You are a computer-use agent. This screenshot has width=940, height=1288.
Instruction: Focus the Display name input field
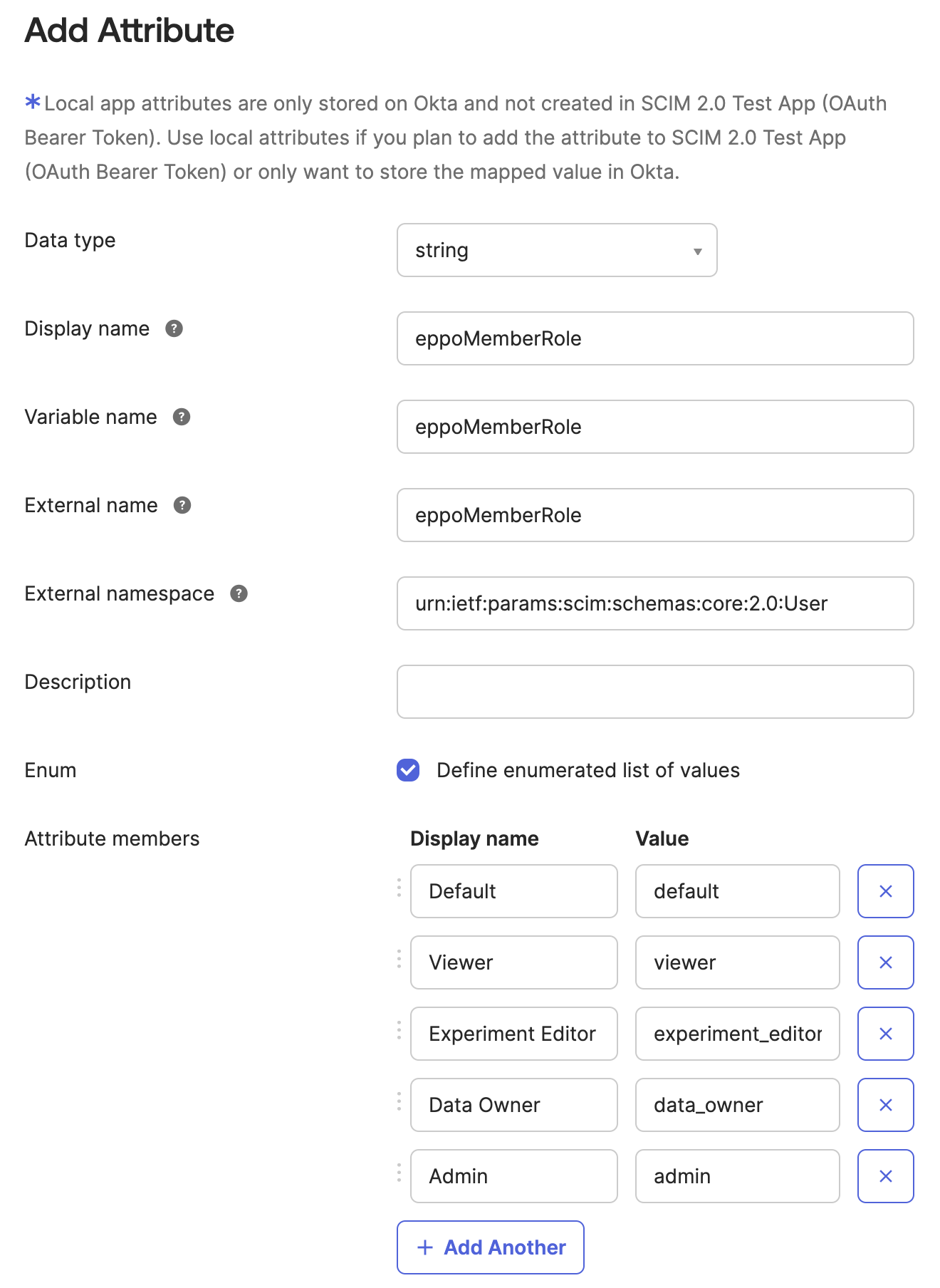pyautogui.click(x=655, y=338)
